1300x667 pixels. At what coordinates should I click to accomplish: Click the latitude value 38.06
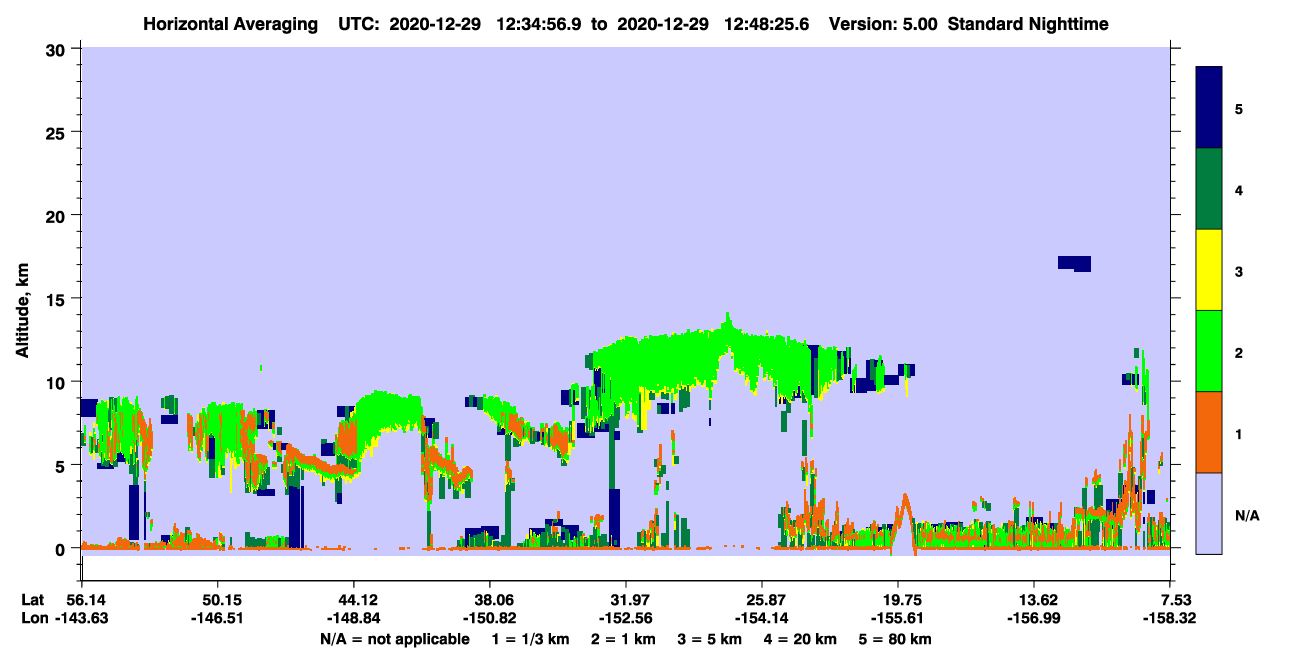tap(489, 600)
